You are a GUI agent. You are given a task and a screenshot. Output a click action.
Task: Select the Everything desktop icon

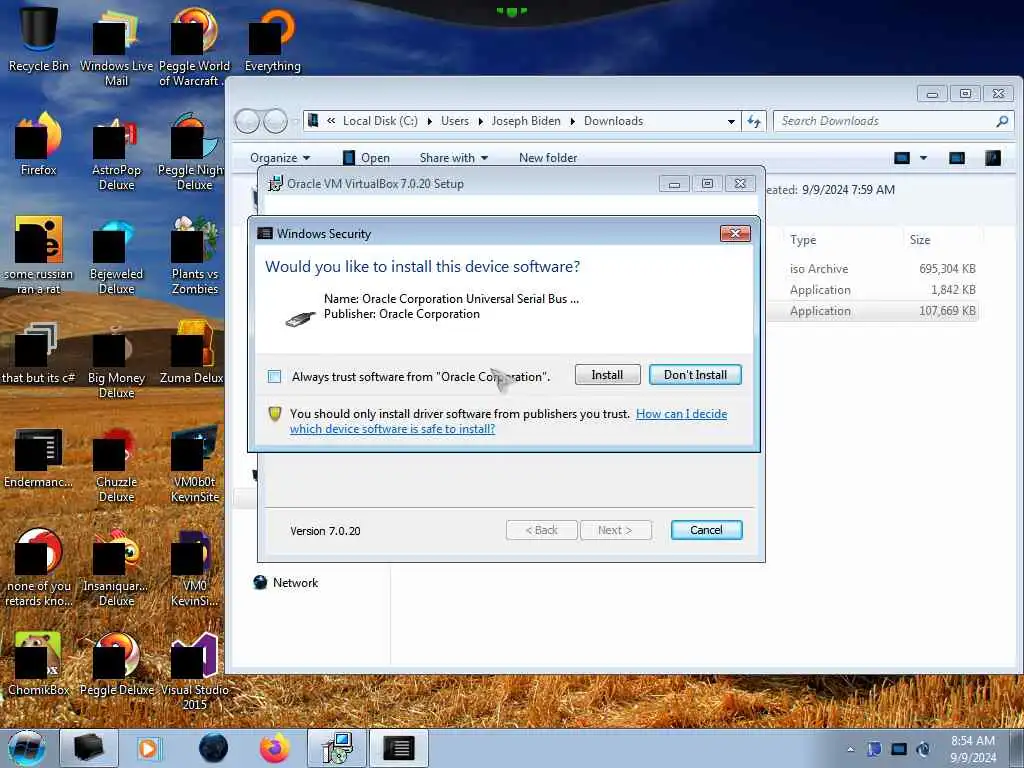[272, 39]
